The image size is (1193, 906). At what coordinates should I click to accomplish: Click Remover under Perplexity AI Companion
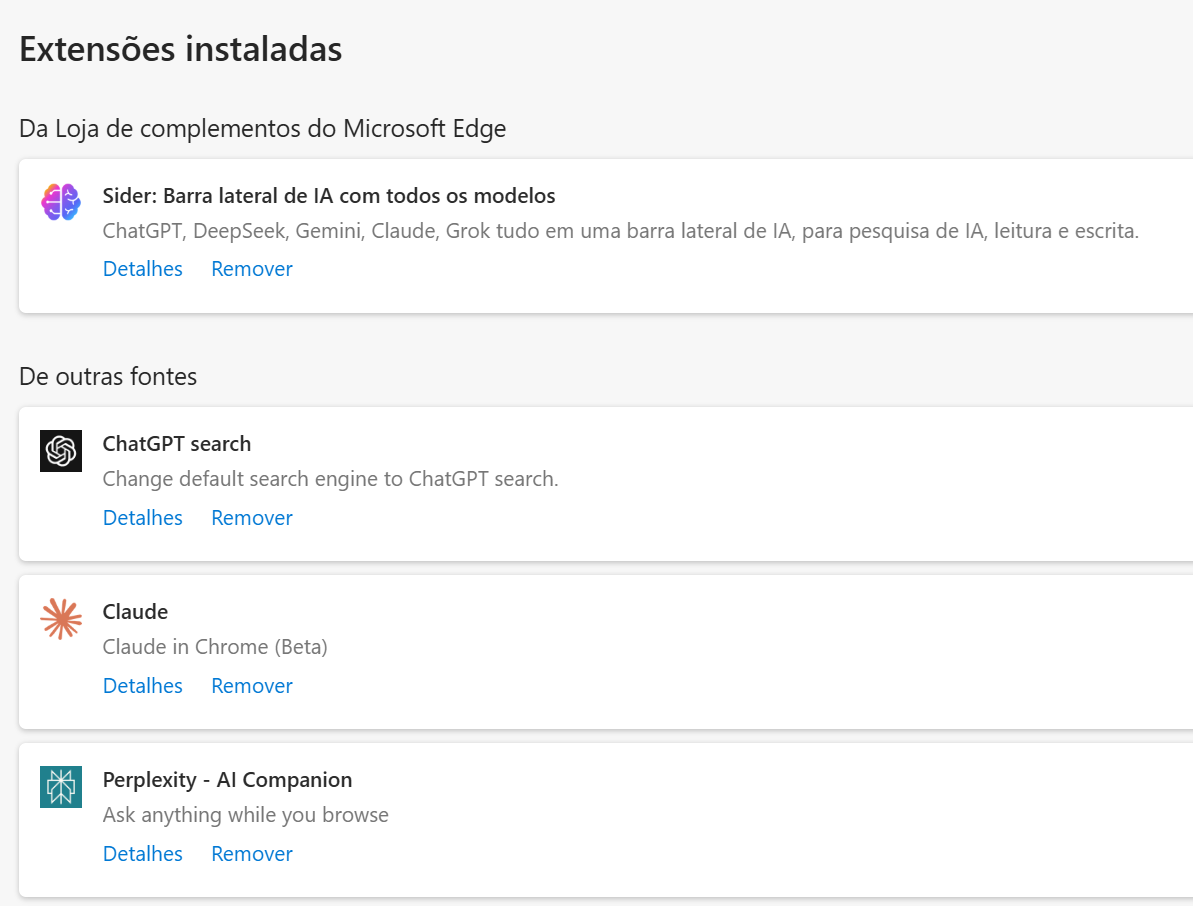(x=252, y=854)
